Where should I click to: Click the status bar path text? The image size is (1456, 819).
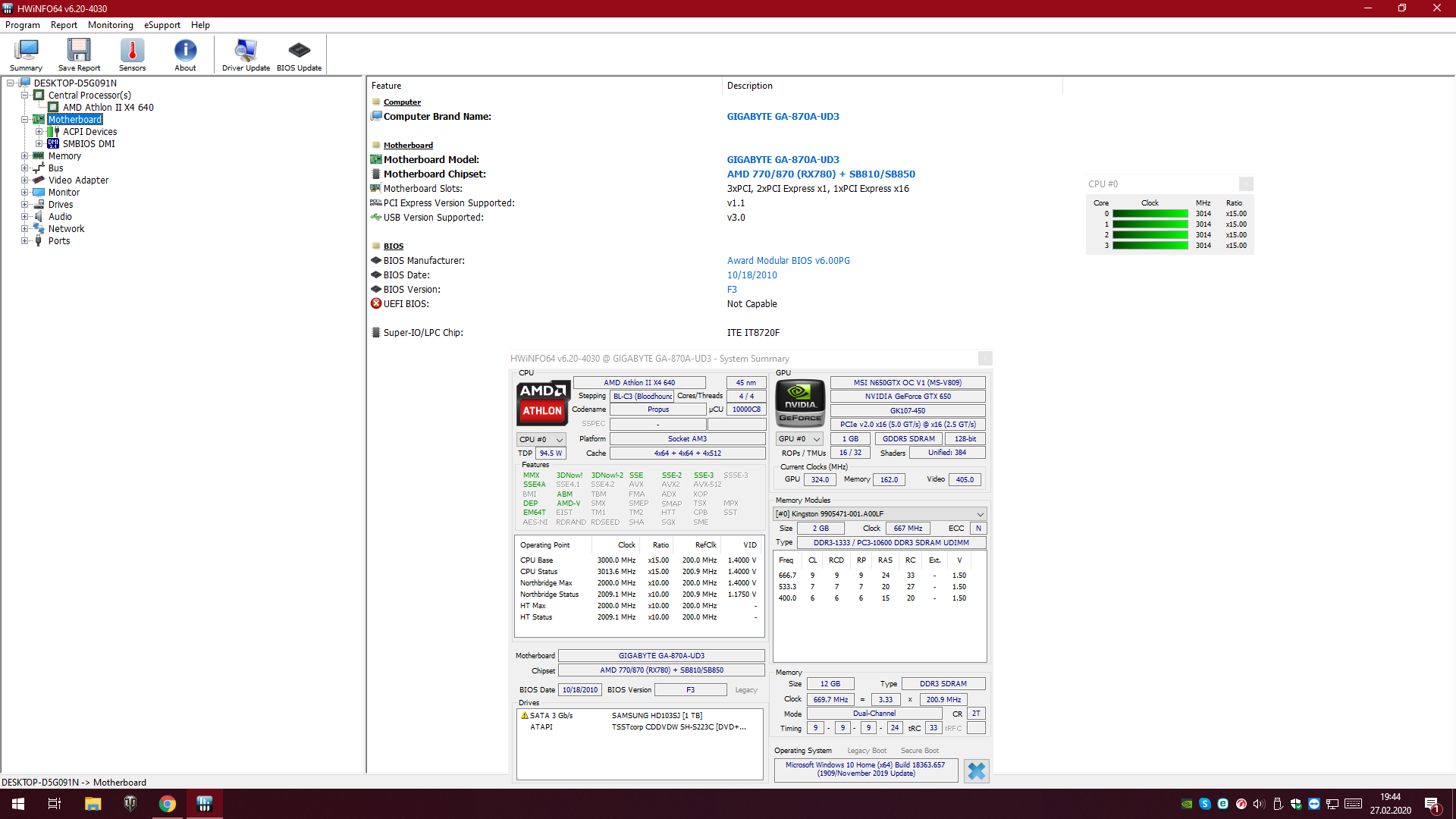click(74, 782)
